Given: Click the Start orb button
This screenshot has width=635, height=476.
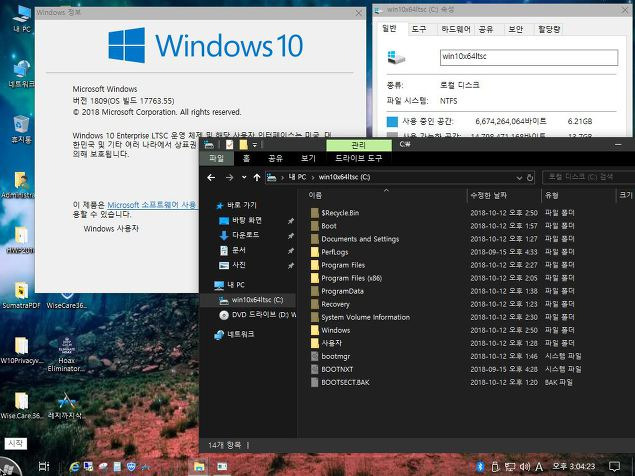Looking at the screenshot, I should pyautogui.click(x=11, y=467).
